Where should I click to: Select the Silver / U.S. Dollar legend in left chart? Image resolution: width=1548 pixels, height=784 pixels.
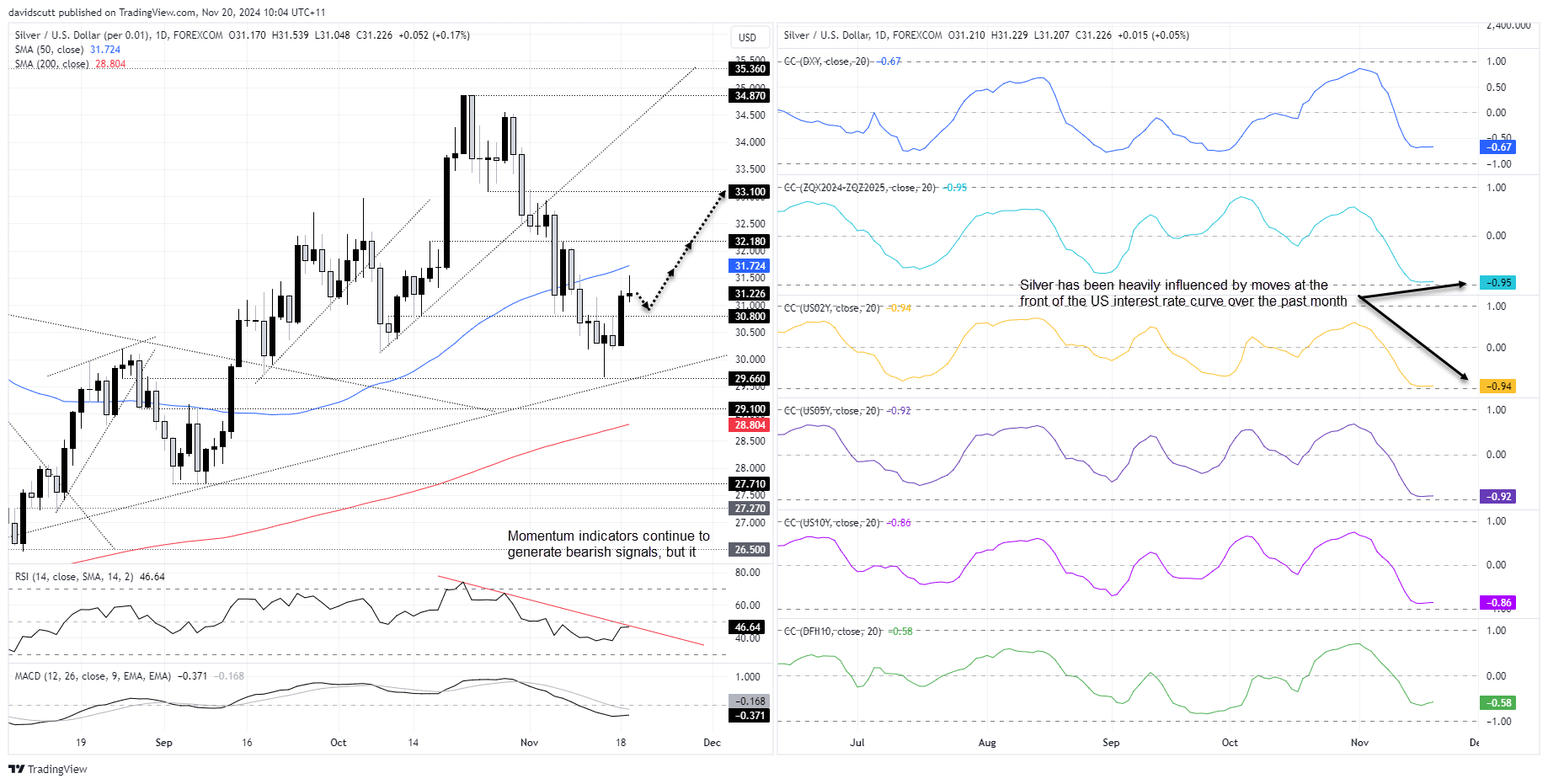click(x=242, y=35)
